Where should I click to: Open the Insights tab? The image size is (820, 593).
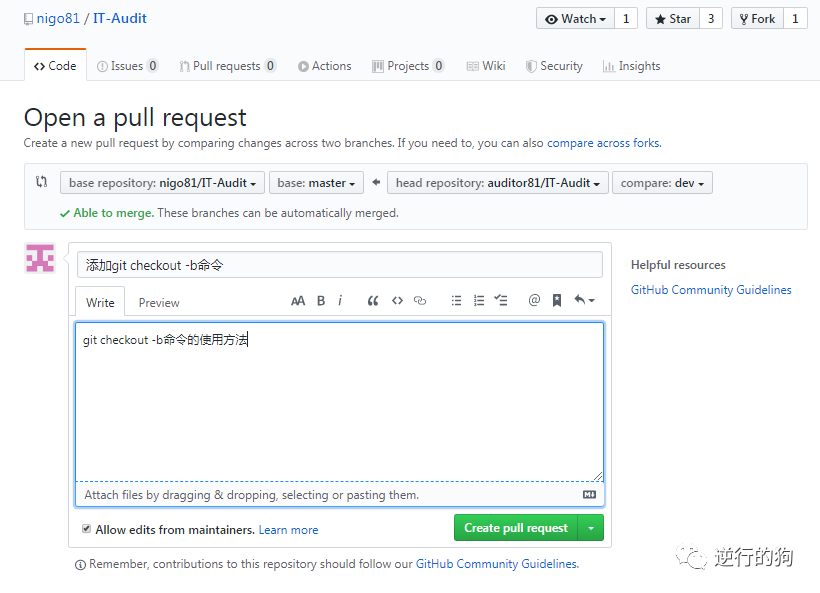click(x=632, y=66)
